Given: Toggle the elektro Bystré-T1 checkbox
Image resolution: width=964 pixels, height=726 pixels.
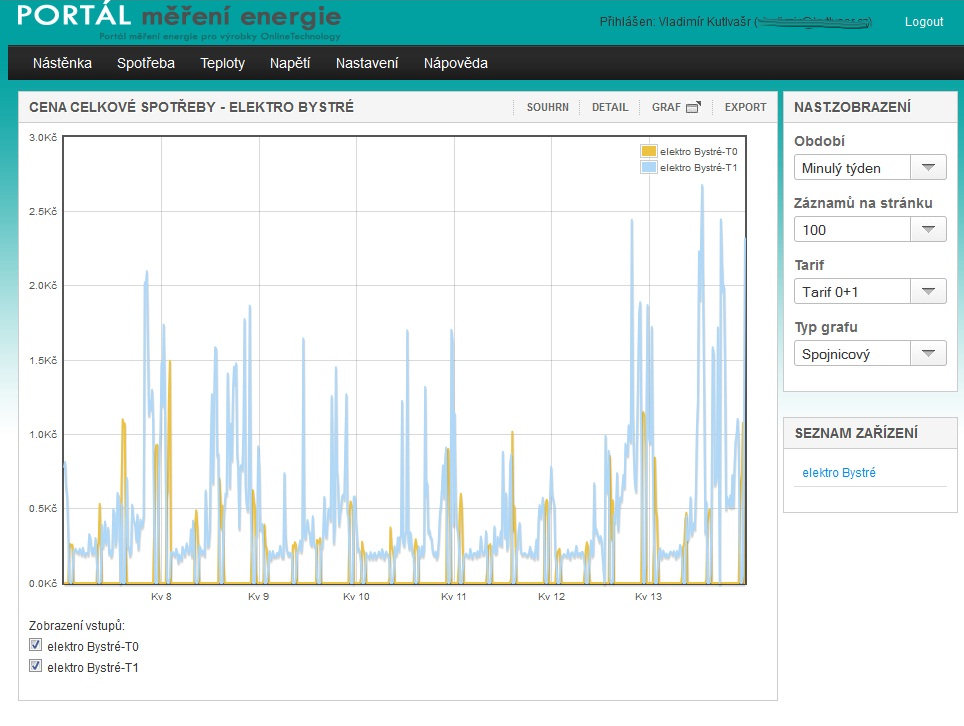Looking at the screenshot, I should click(36, 666).
